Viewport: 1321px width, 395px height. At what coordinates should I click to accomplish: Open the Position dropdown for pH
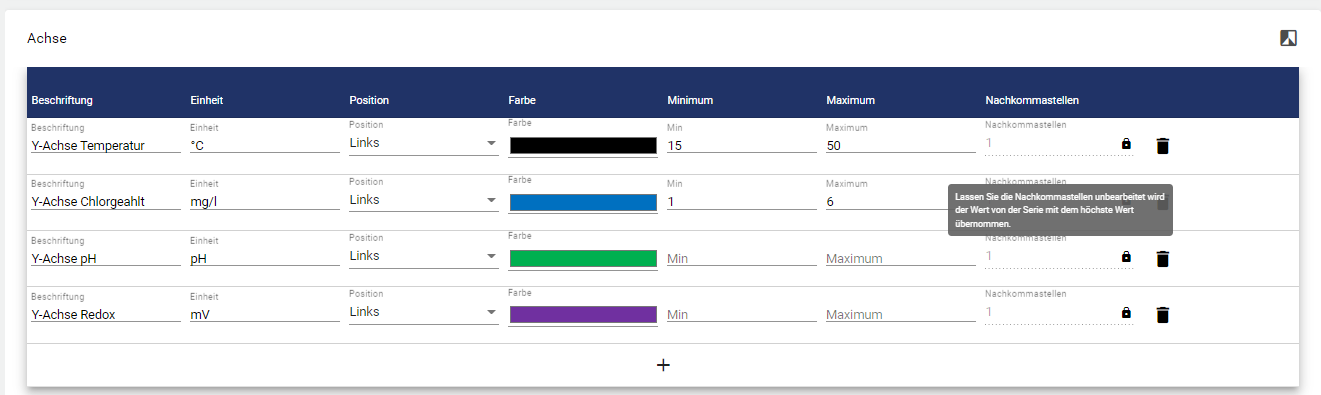tap(423, 257)
